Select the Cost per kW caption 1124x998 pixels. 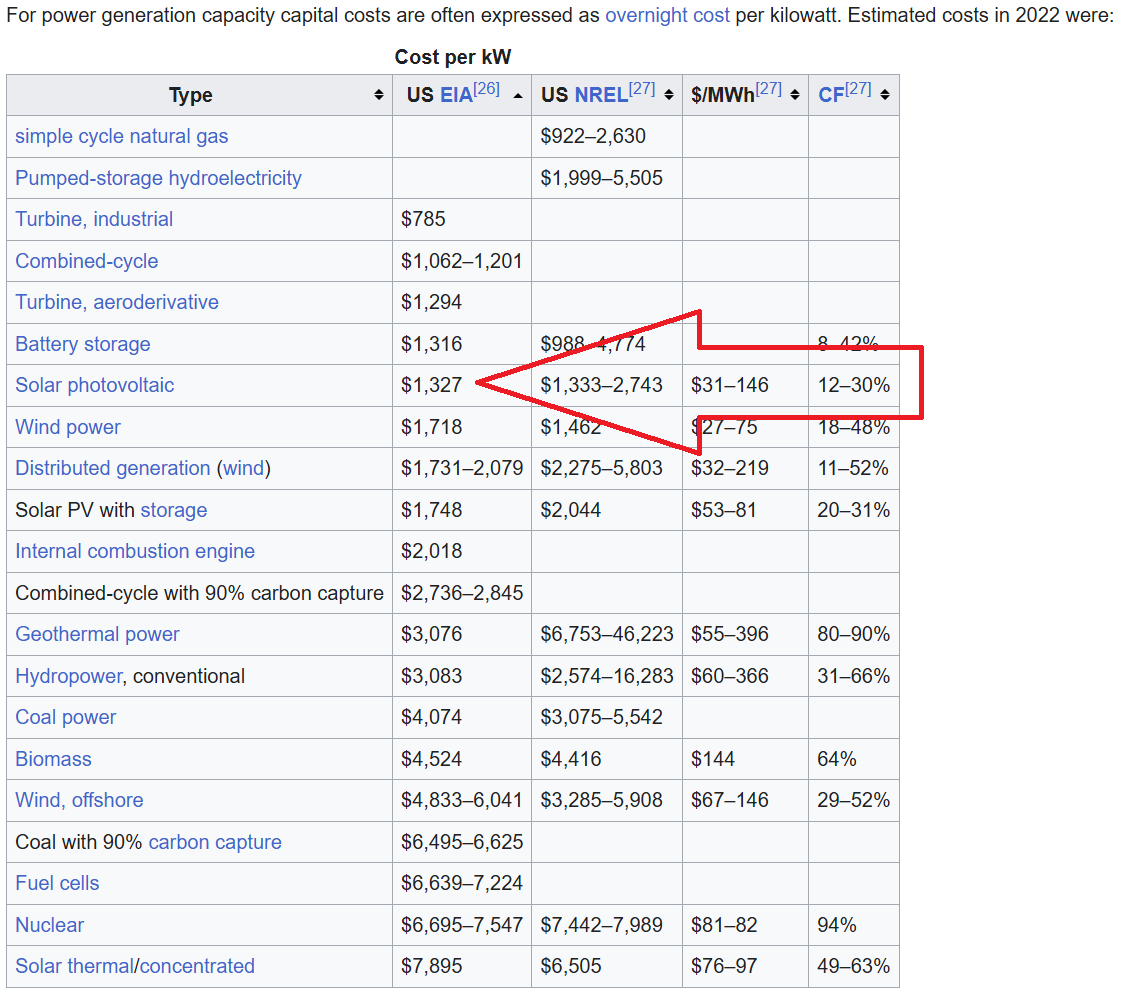tap(453, 57)
